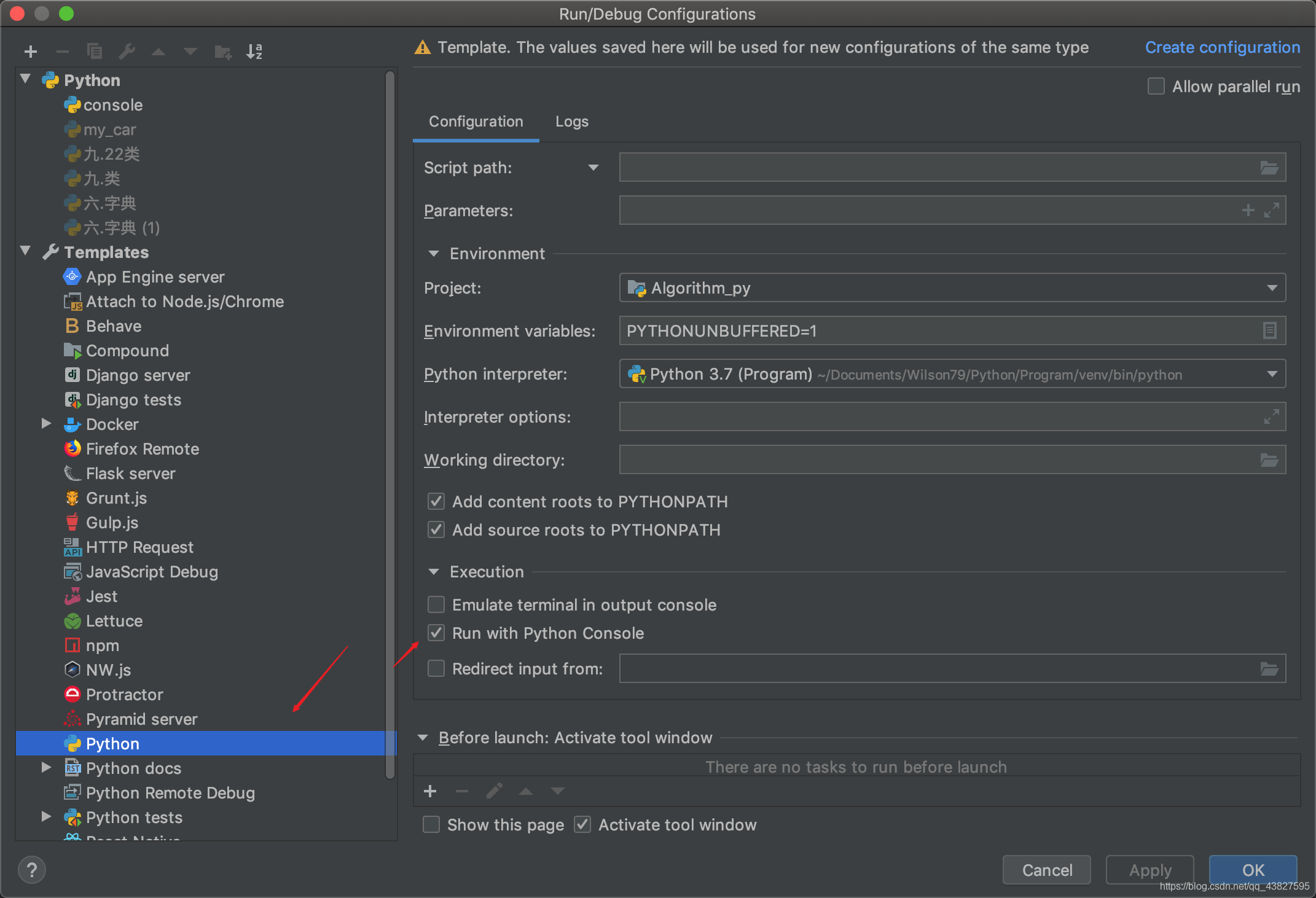Insert macro plus icon in Parameters
This screenshot has height=898, width=1316.
[x=1248, y=211]
